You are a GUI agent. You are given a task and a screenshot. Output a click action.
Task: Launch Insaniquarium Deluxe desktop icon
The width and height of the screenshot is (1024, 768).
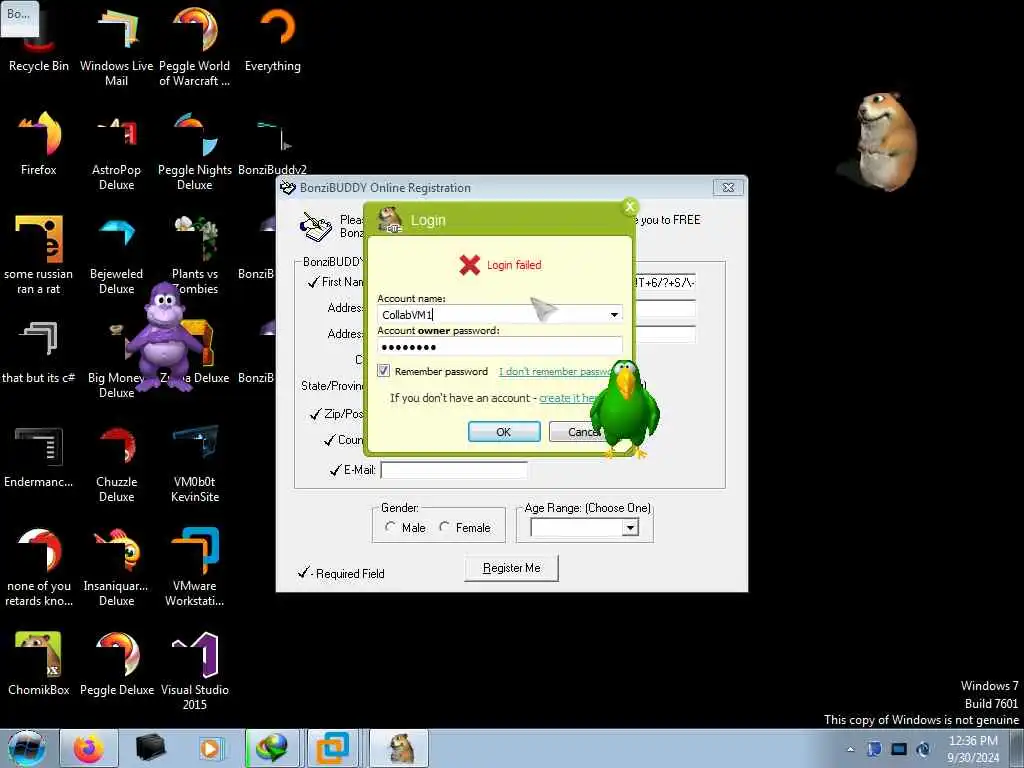[116, 567]
